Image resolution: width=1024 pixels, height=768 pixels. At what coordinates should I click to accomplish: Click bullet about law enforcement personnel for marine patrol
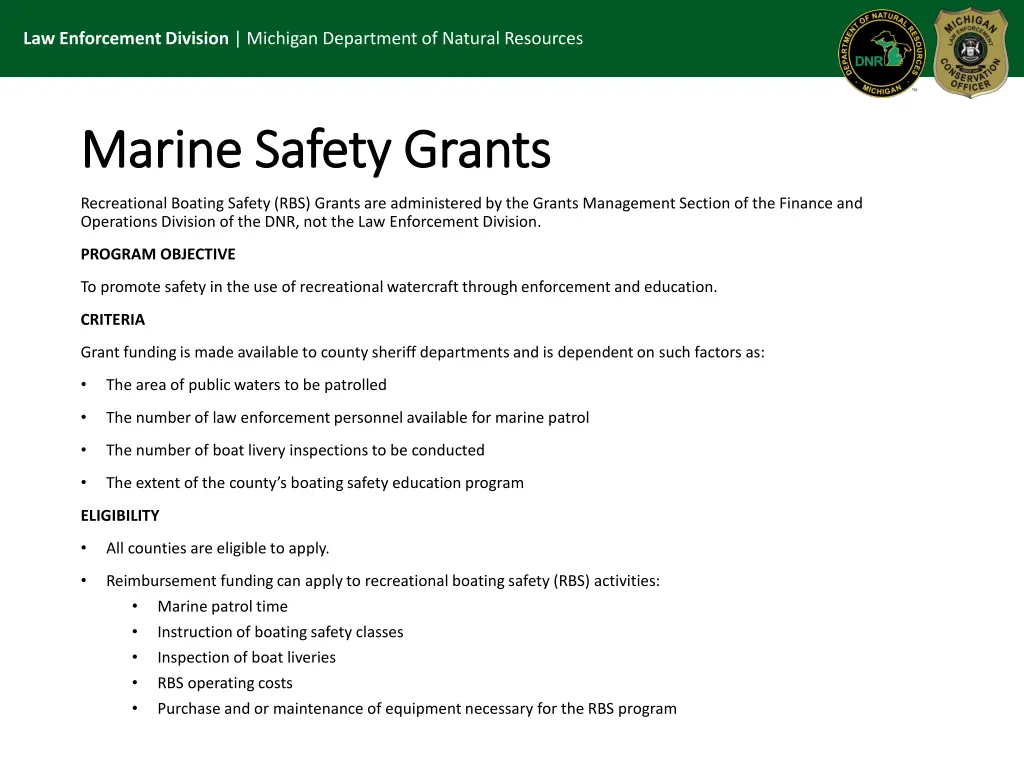347,417
